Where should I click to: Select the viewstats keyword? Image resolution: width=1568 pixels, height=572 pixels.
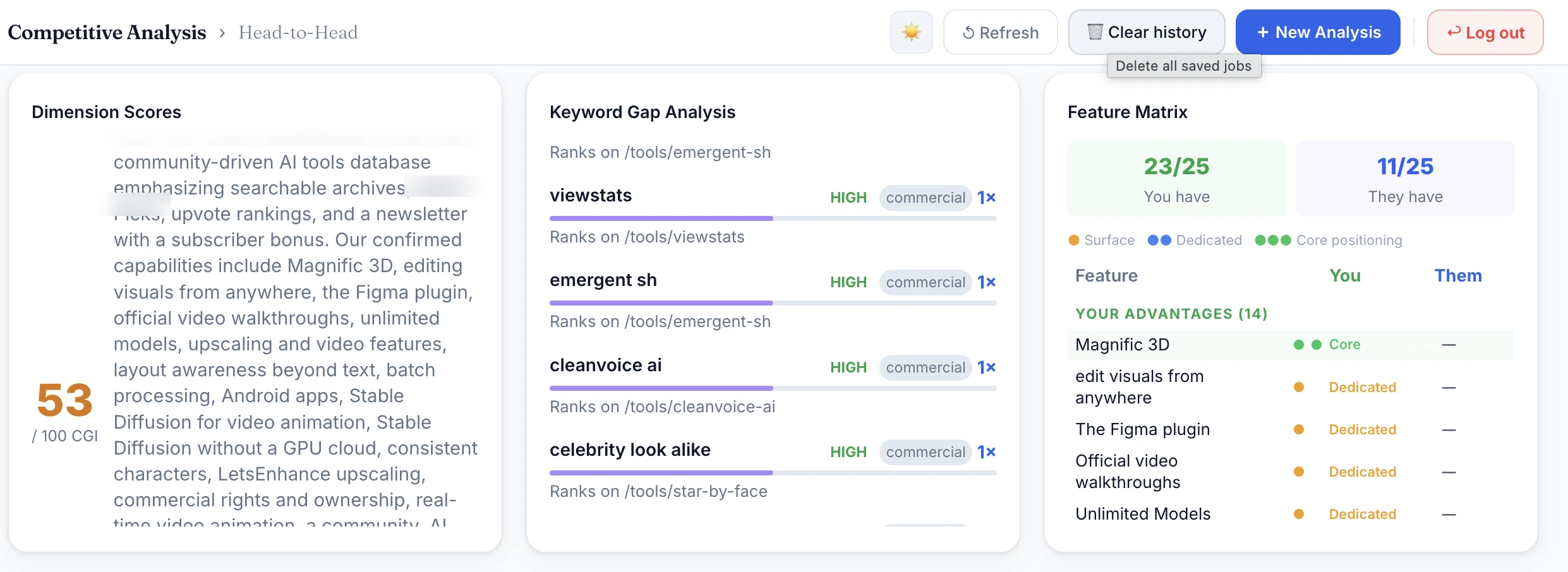pyautogui.click(x=591, y=196)
